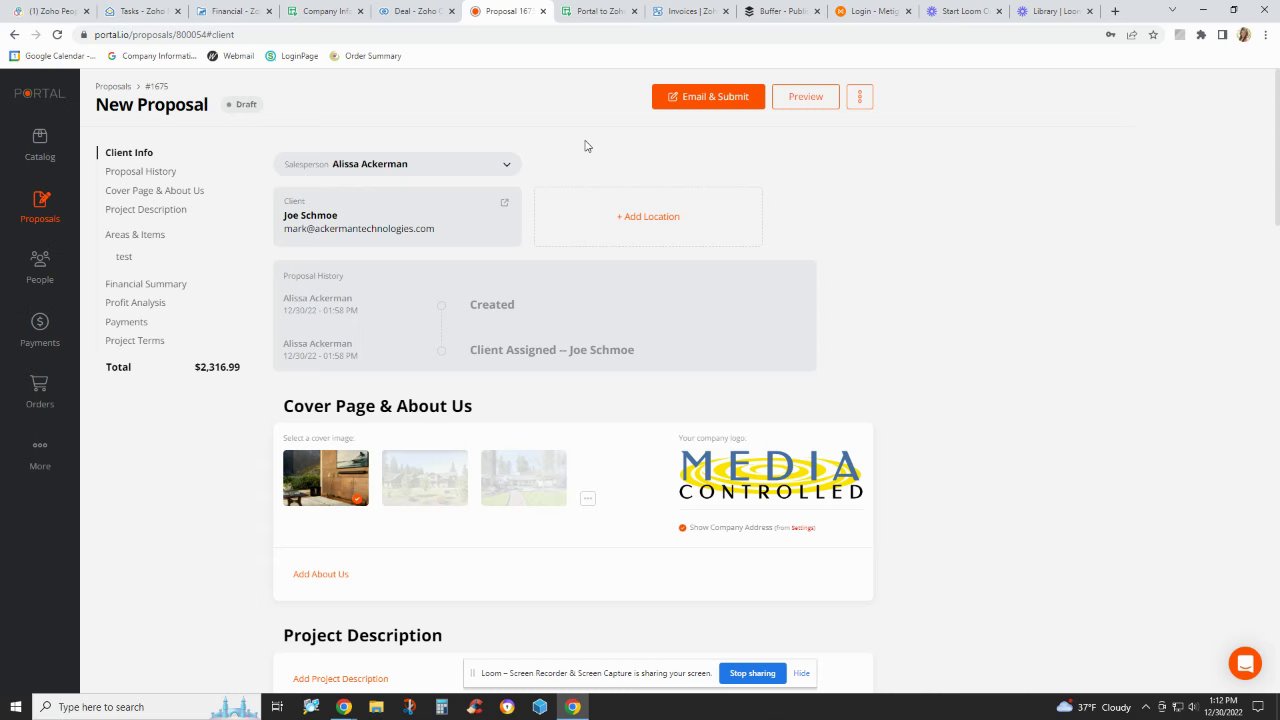The image size is (1280, 720).
Task: Stop sharing the Loom screen capture
Action: click(x=752, y=673)
